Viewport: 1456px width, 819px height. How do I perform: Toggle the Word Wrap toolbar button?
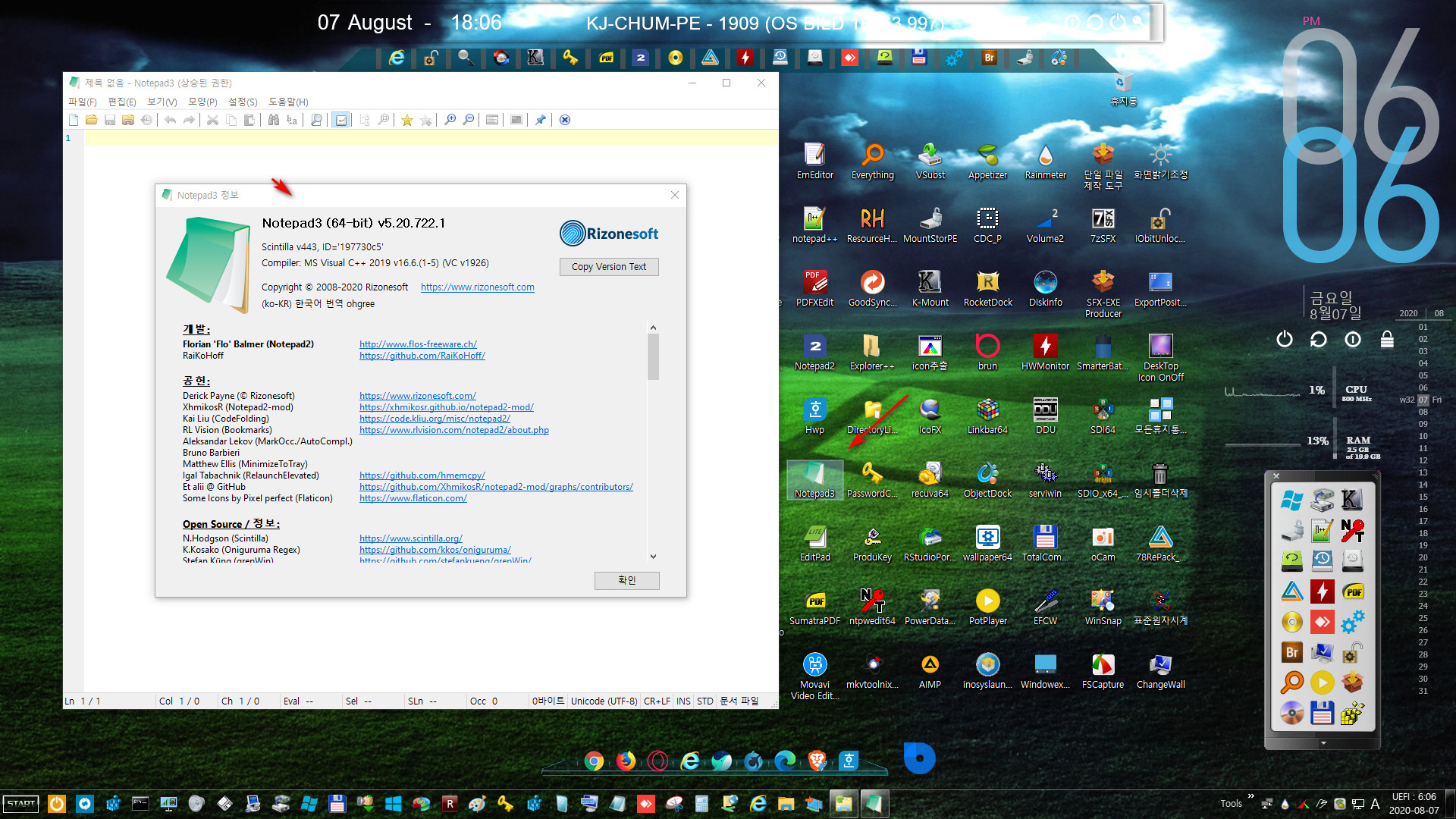[x=341, y=120]
